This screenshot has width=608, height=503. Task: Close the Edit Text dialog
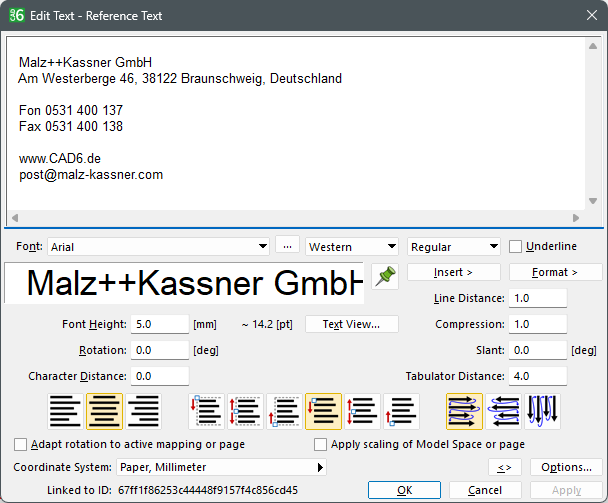pyautogui.click(x=592, y=16)
